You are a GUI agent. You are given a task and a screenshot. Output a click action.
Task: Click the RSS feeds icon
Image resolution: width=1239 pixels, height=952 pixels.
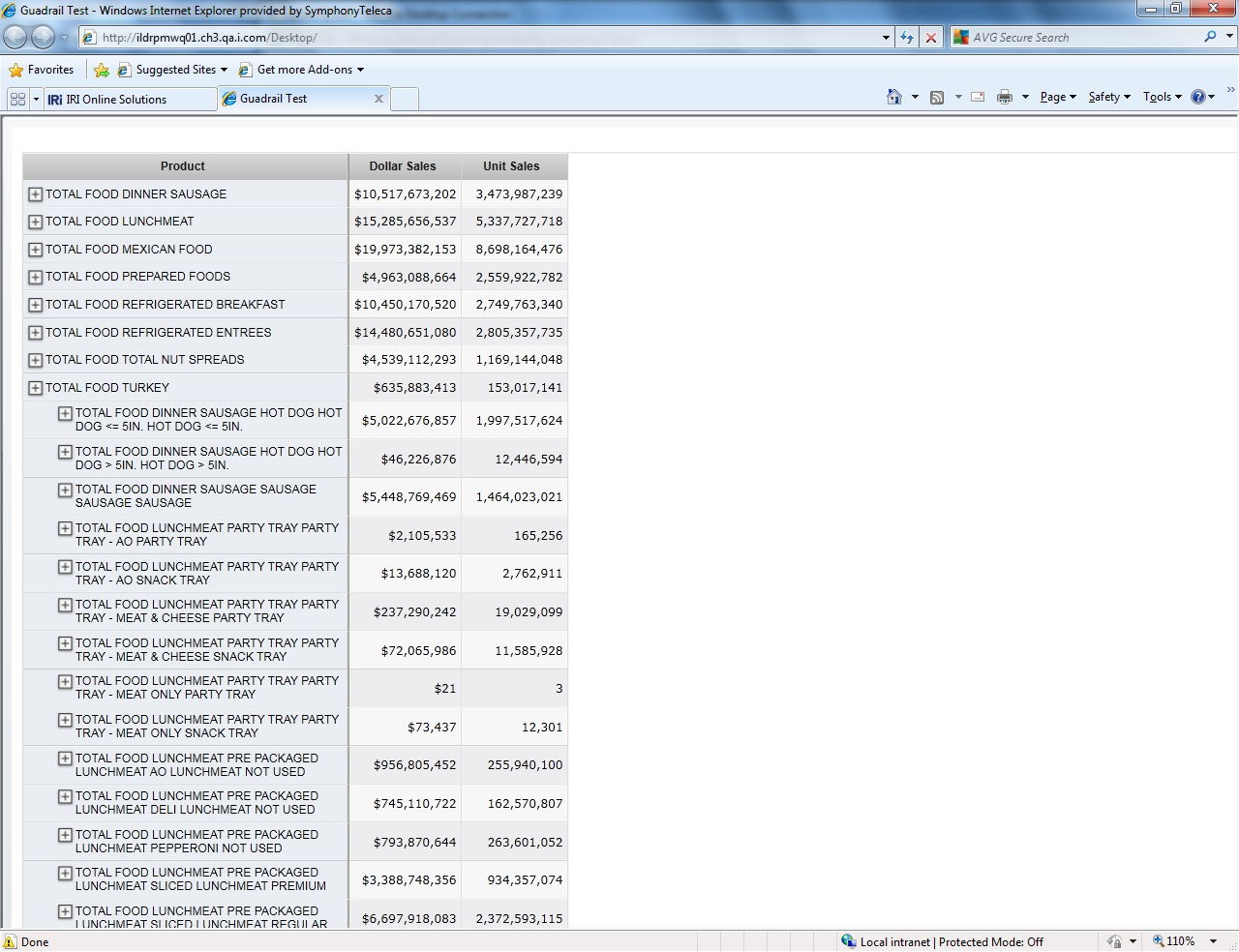[x=936, y=97]
